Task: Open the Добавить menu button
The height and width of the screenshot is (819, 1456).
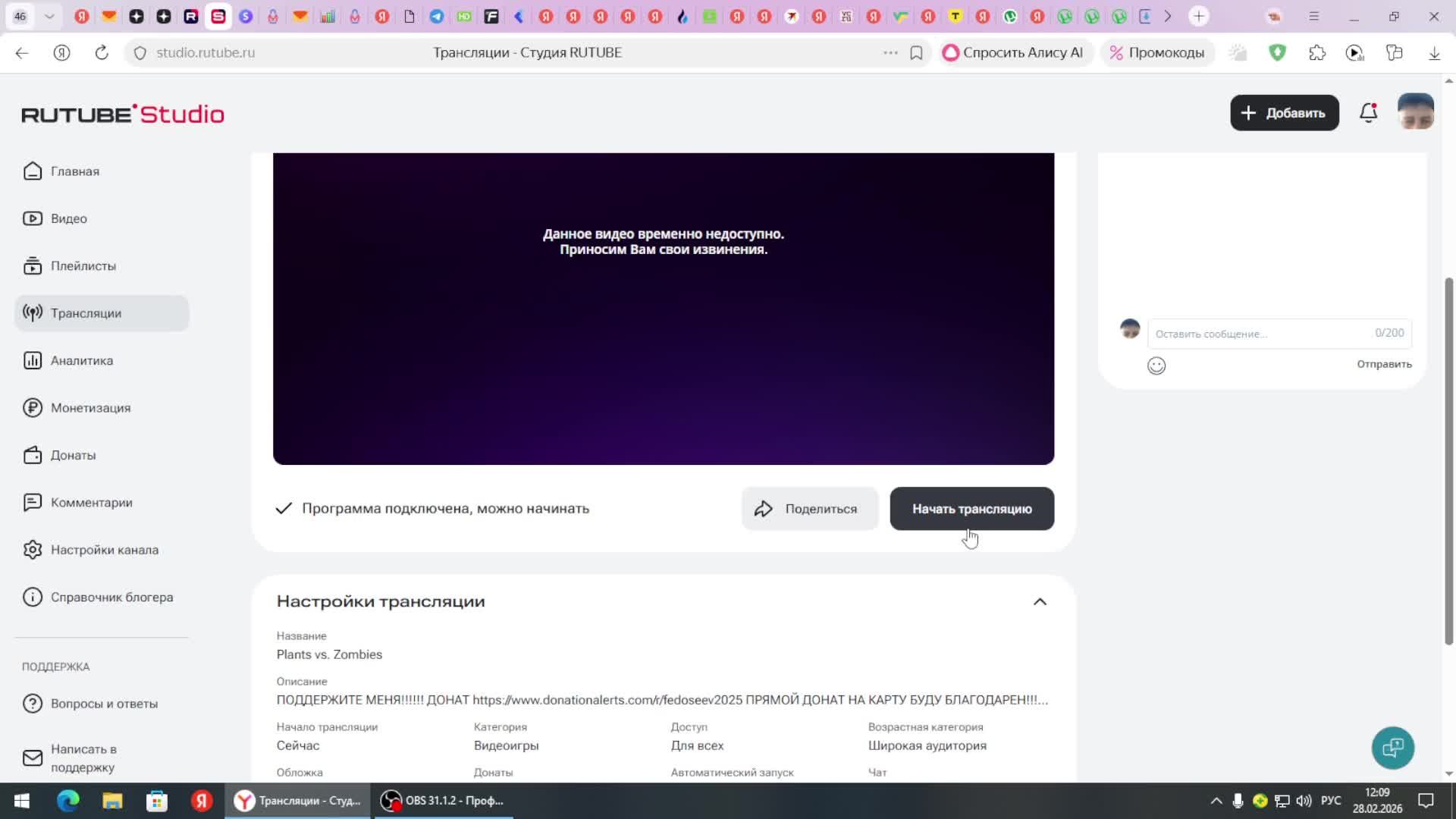Action: pos(1284,113)
